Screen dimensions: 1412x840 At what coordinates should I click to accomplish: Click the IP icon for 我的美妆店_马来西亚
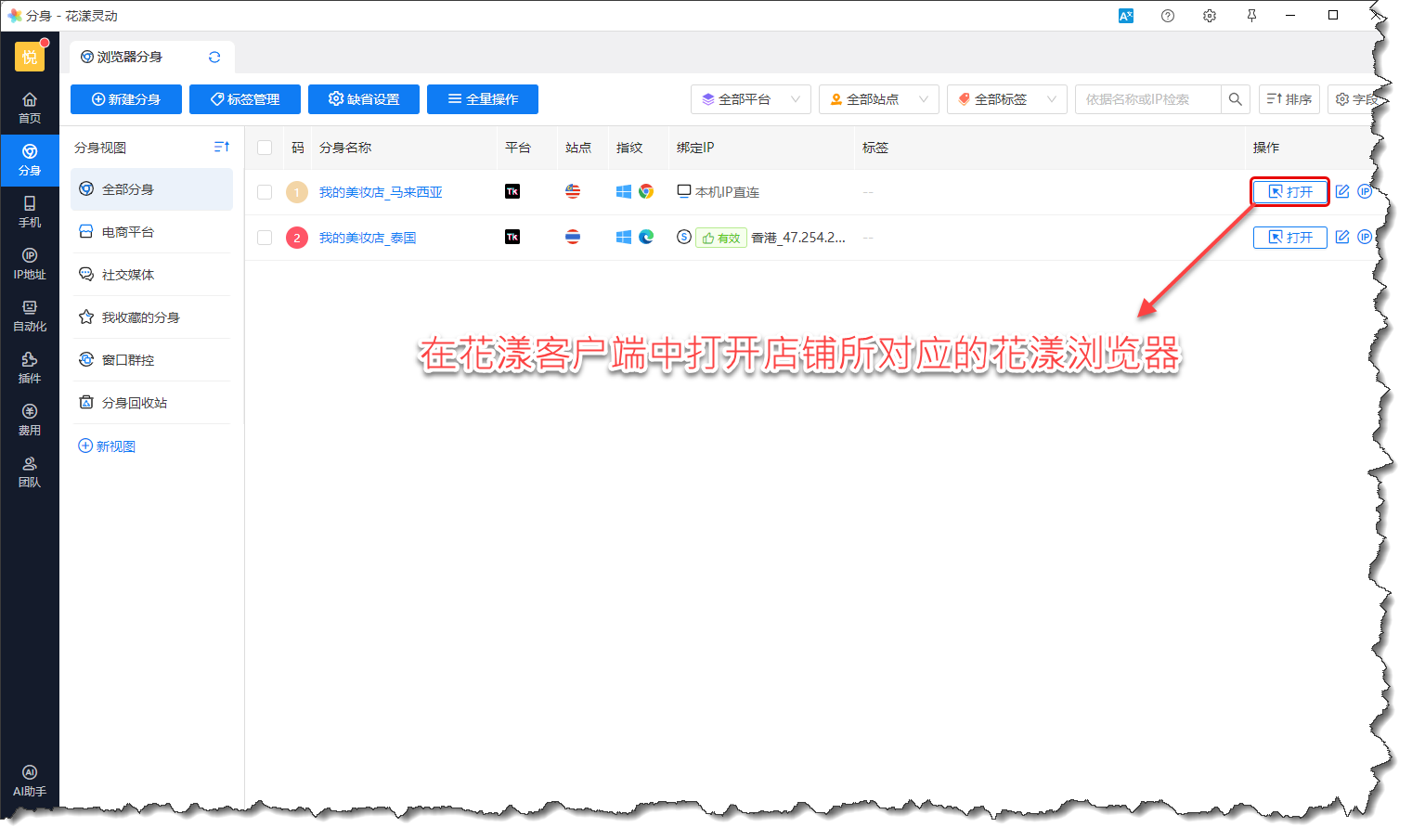[x=1365, y=191]
